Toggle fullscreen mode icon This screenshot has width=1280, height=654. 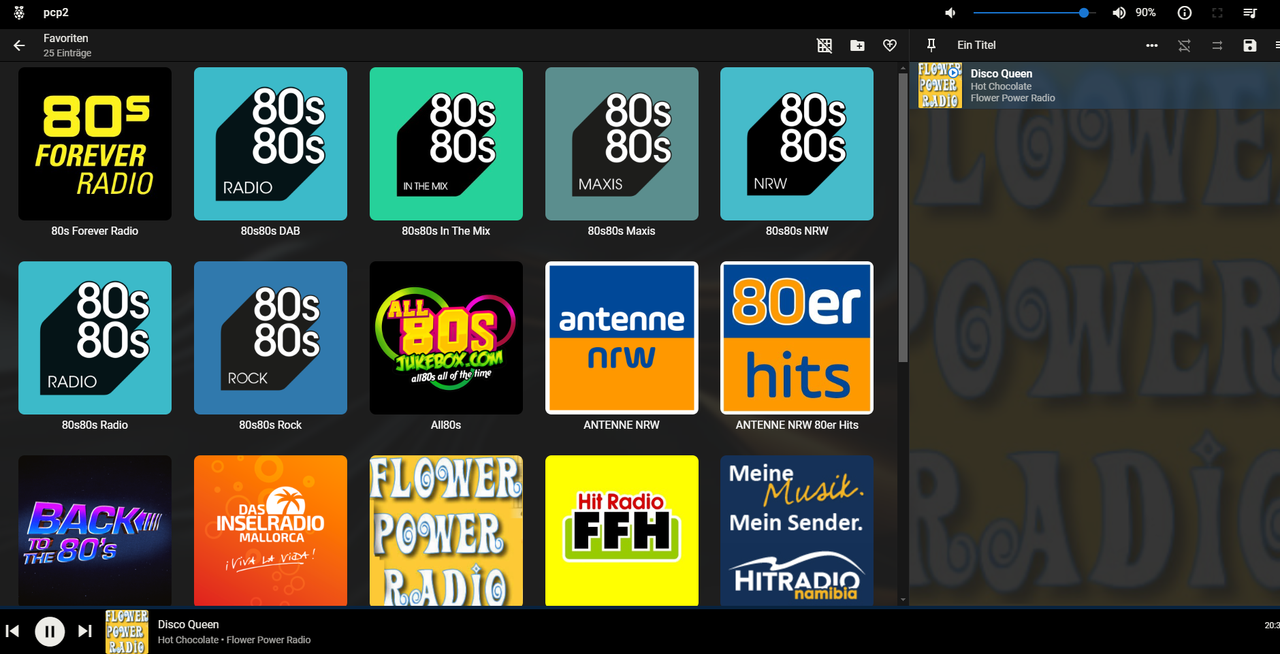point(1217,13)
